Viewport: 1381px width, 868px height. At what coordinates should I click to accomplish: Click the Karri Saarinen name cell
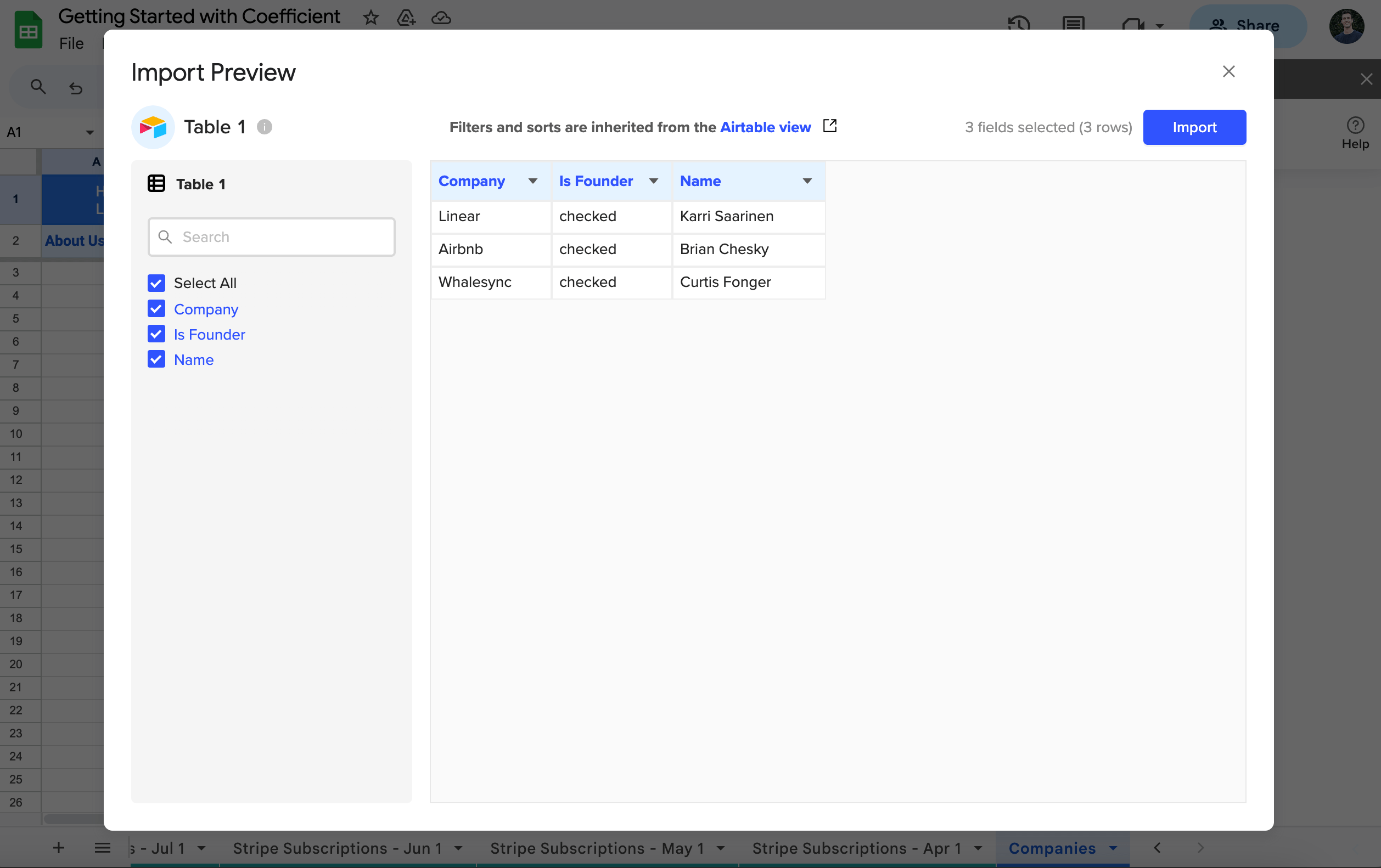[x=749, y=216]
